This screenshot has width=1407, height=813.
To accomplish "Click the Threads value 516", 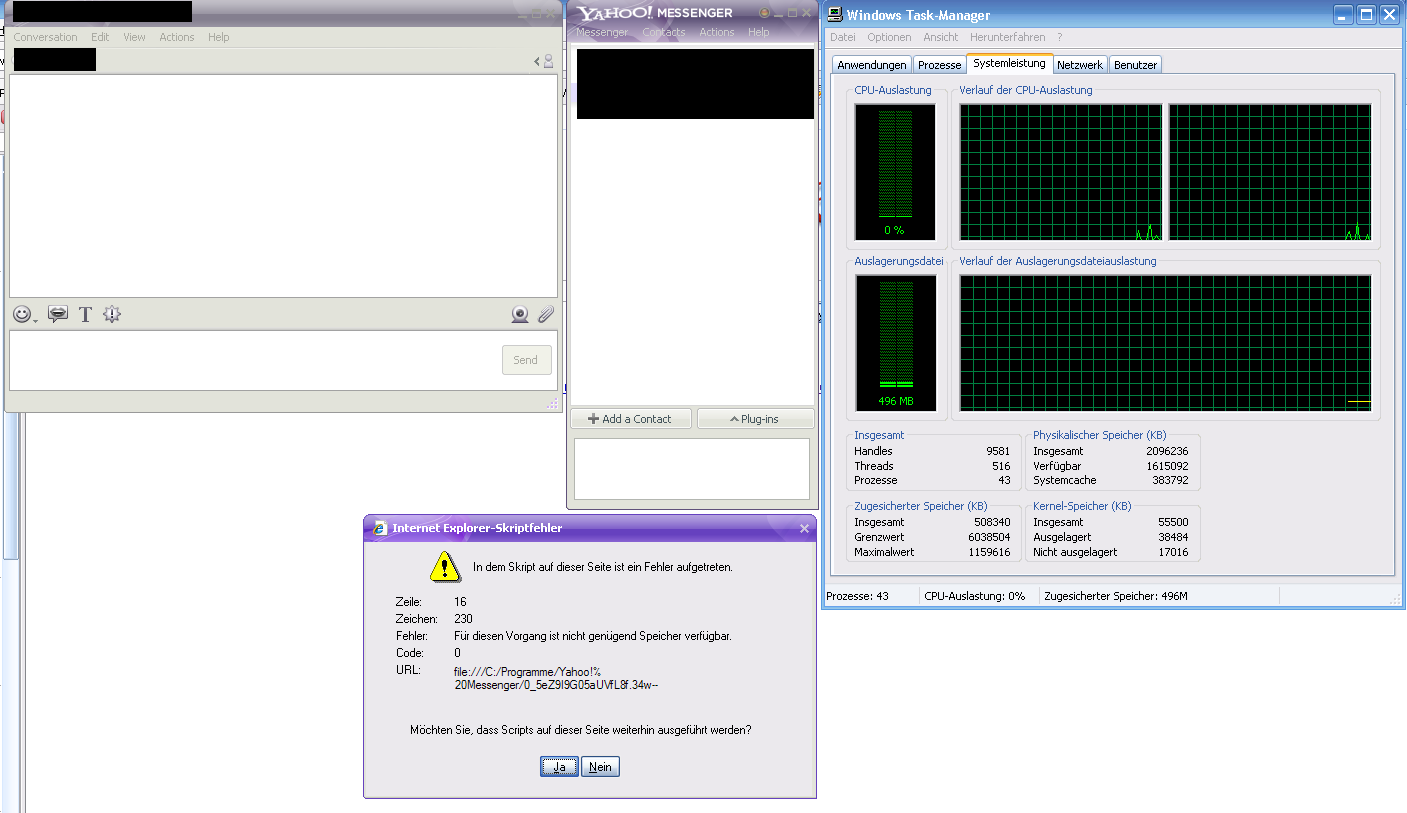I will click(x=1001, y=466).
